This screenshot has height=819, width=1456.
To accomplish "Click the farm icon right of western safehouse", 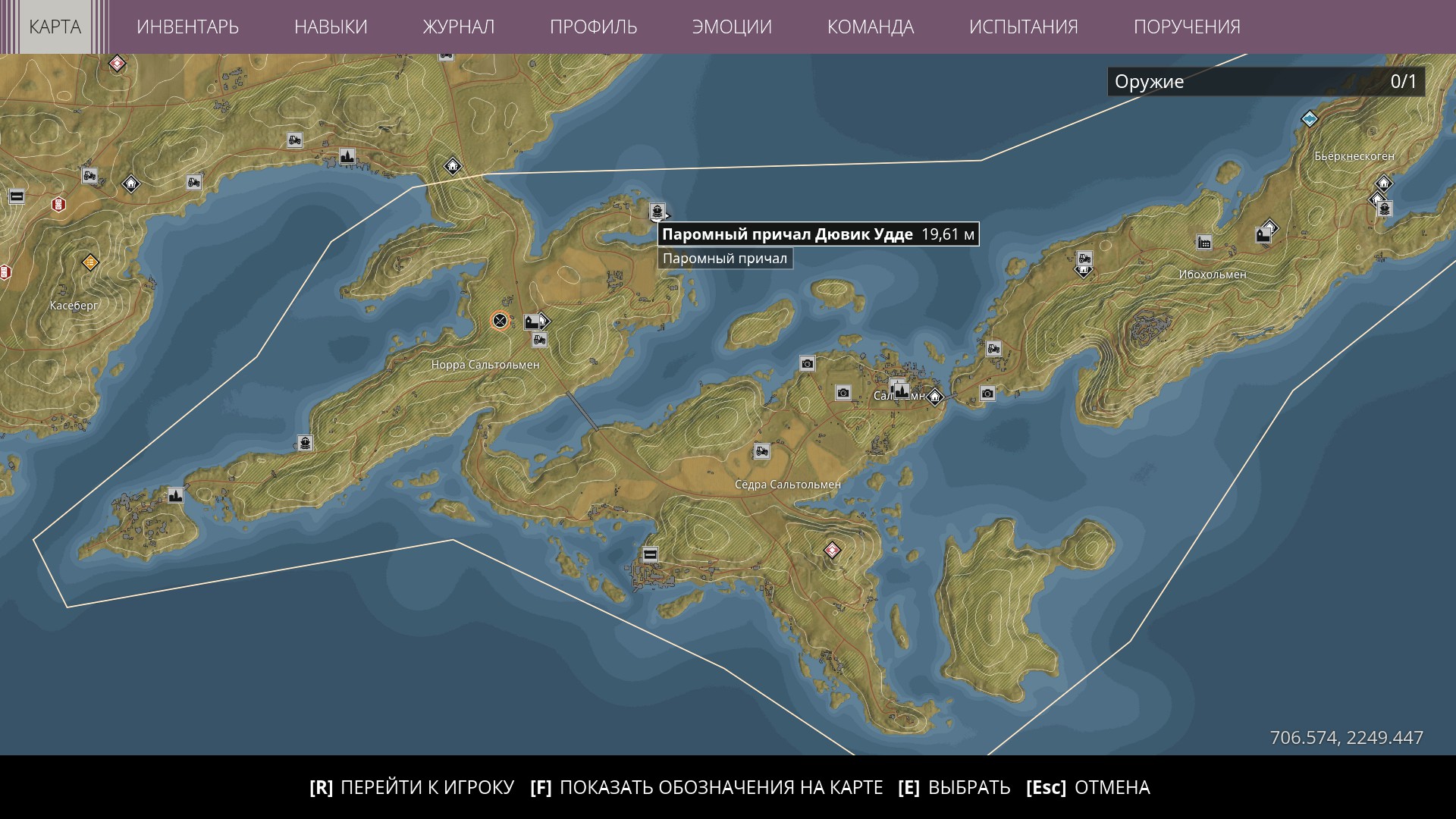I will click(x=194, y=182).
